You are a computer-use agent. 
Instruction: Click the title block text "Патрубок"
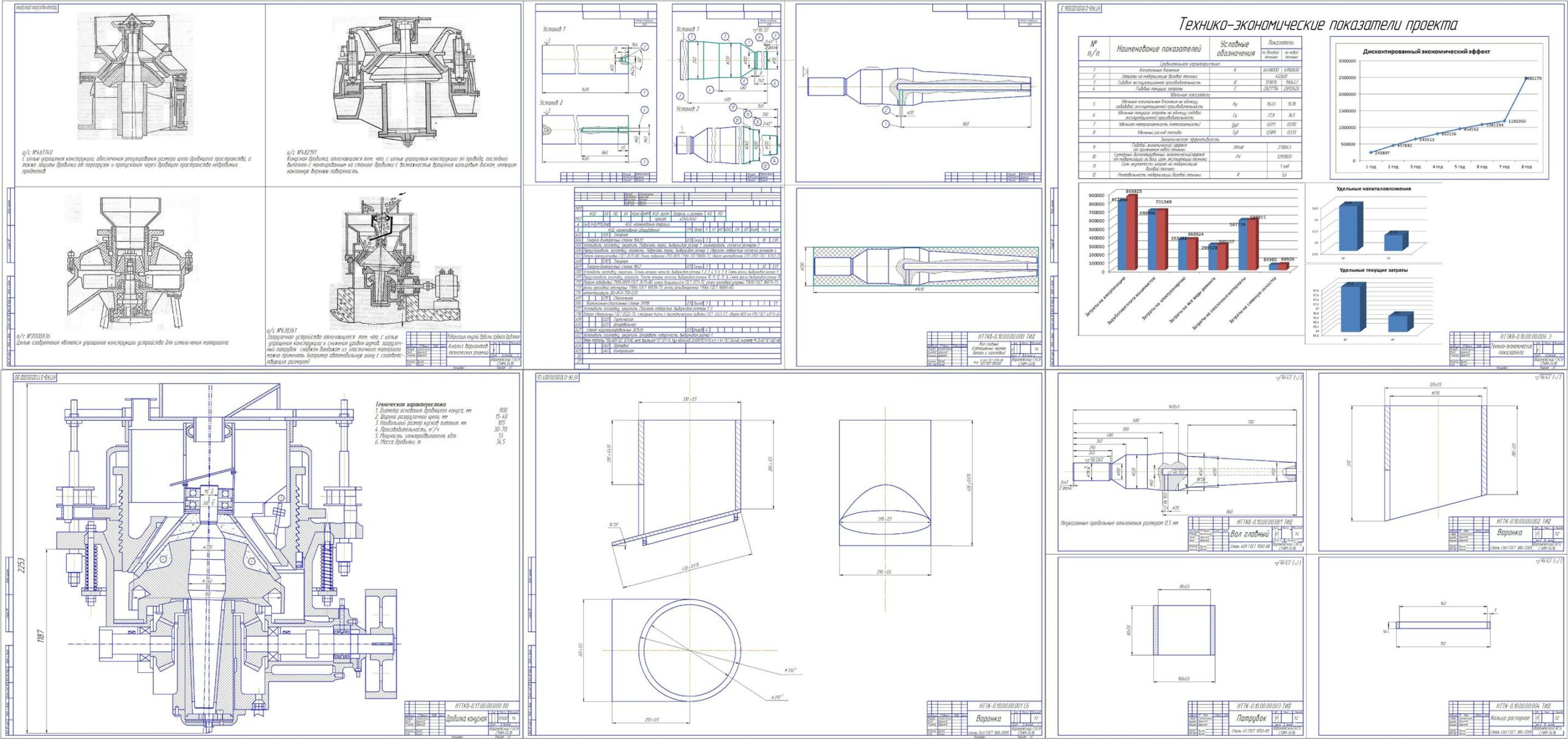pos(1251,718)
